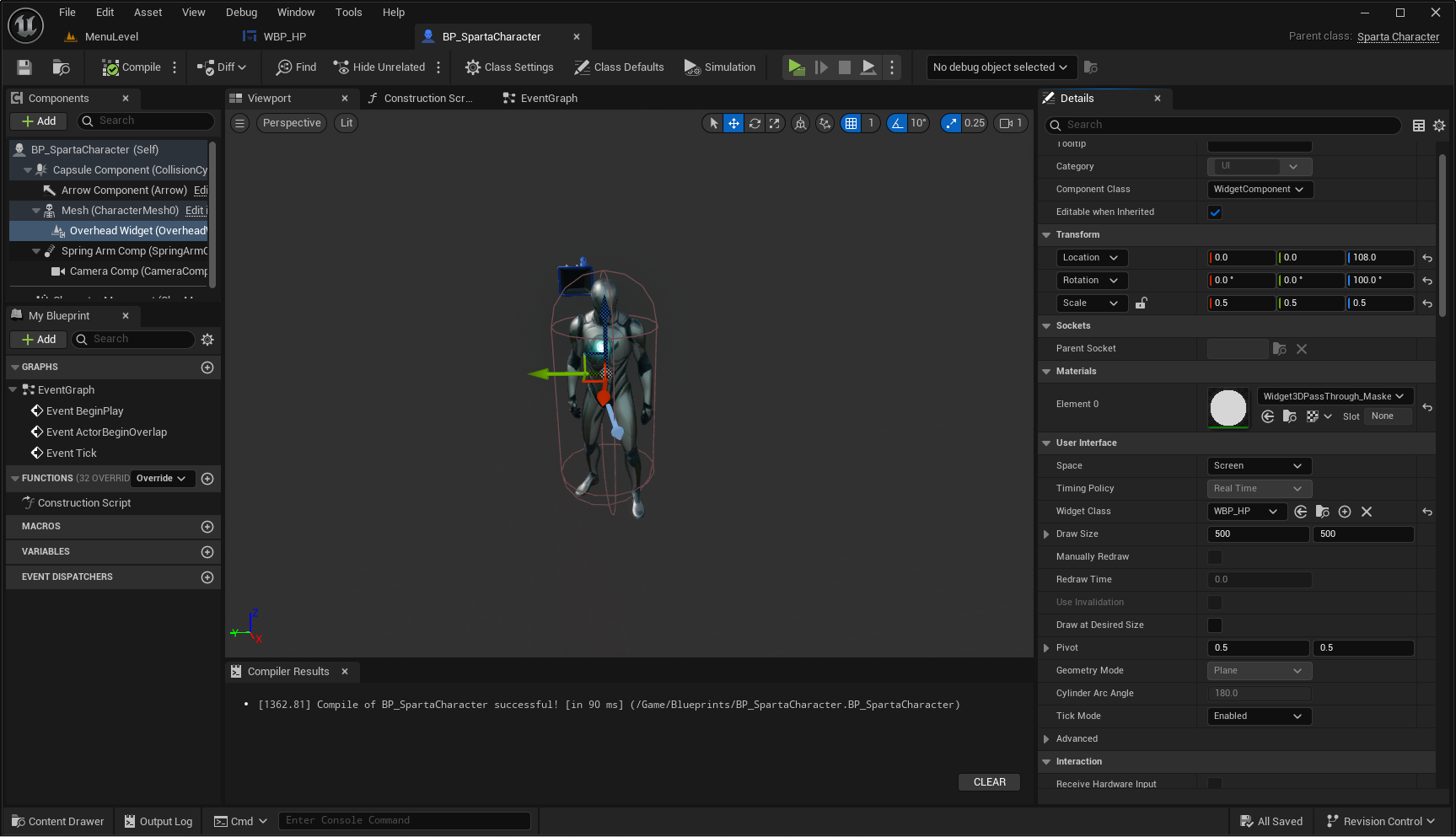Open the Find in blueprint tool

click(296, 67)
